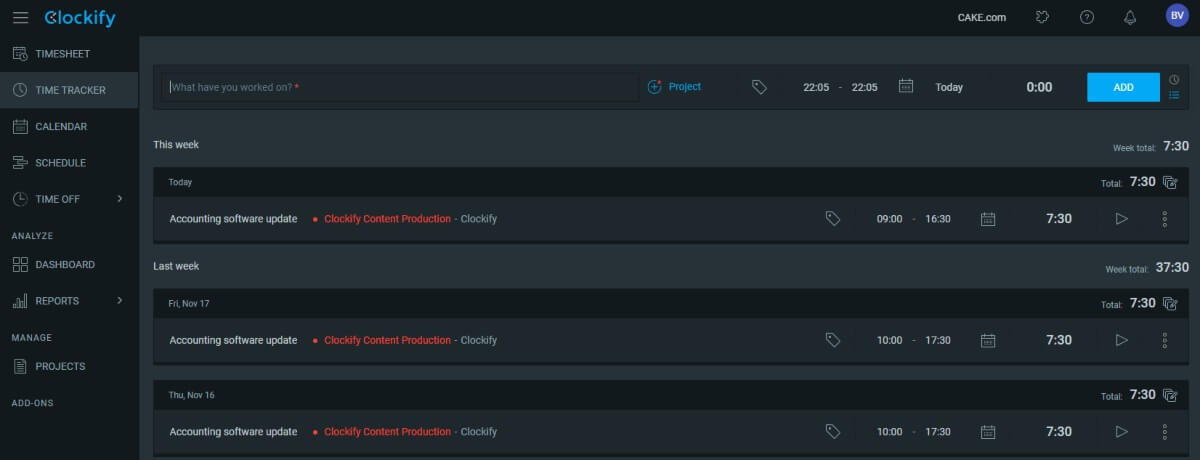
Task: Open tags for Today's entry
Action: pos(832,218)
